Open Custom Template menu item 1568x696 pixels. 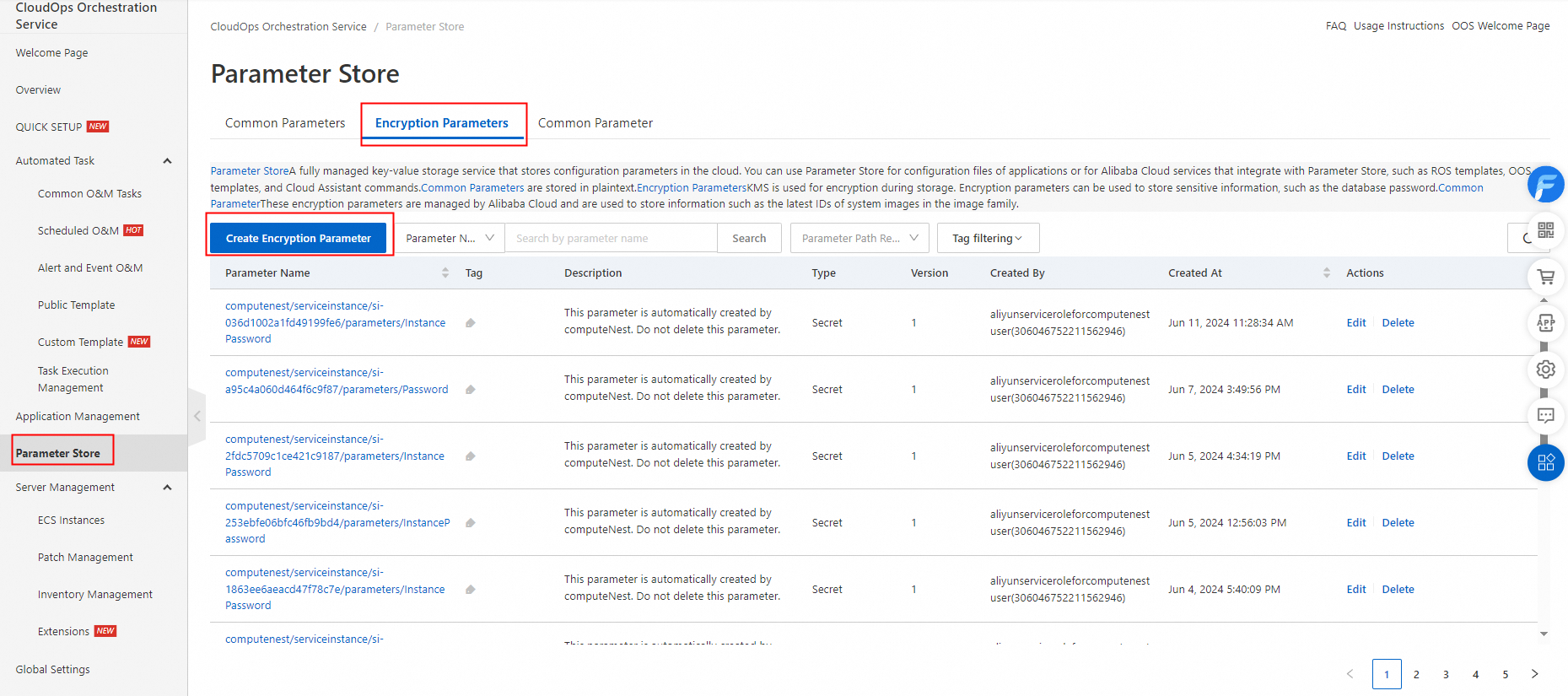pos(81,343)
